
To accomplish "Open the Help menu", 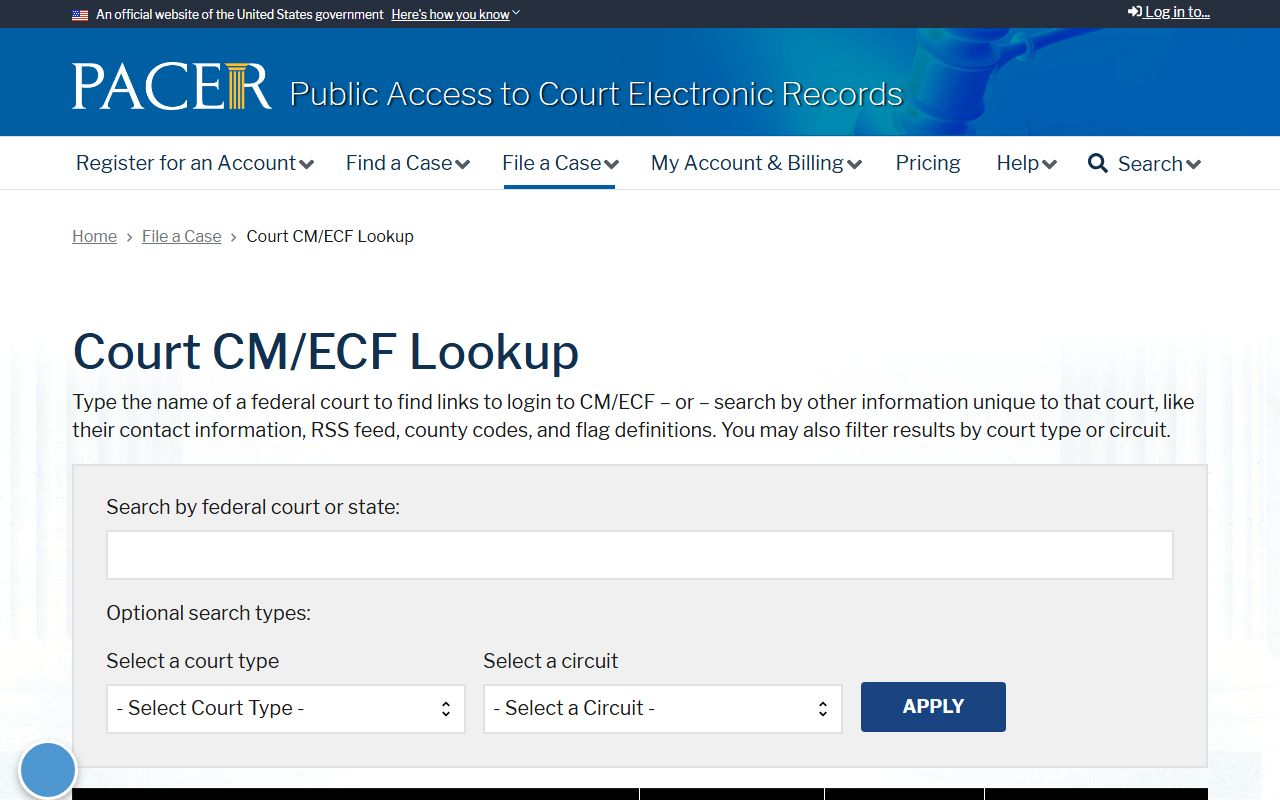I will coord(1026,163).
